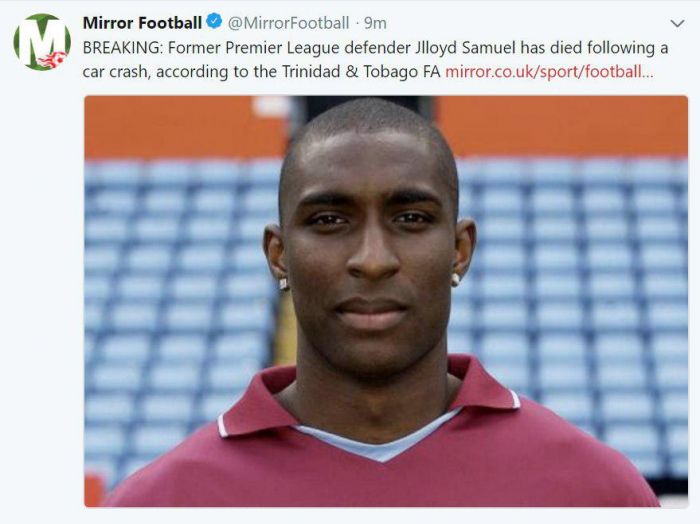Open the Mirror Football profile avatar

[42, 42]
